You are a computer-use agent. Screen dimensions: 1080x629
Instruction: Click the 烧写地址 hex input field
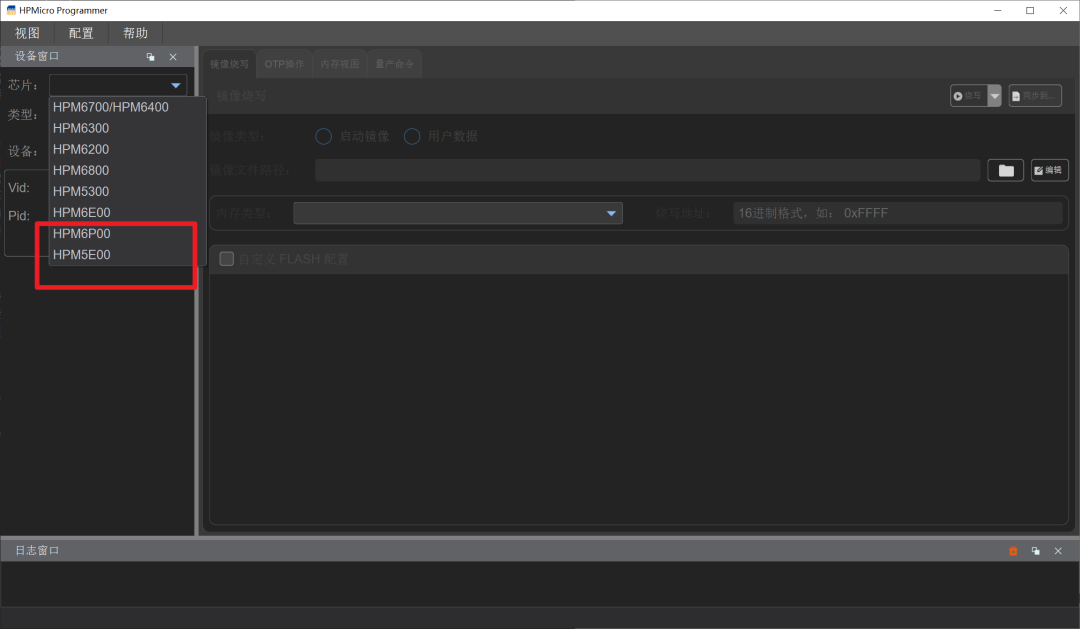coord(897,214)
